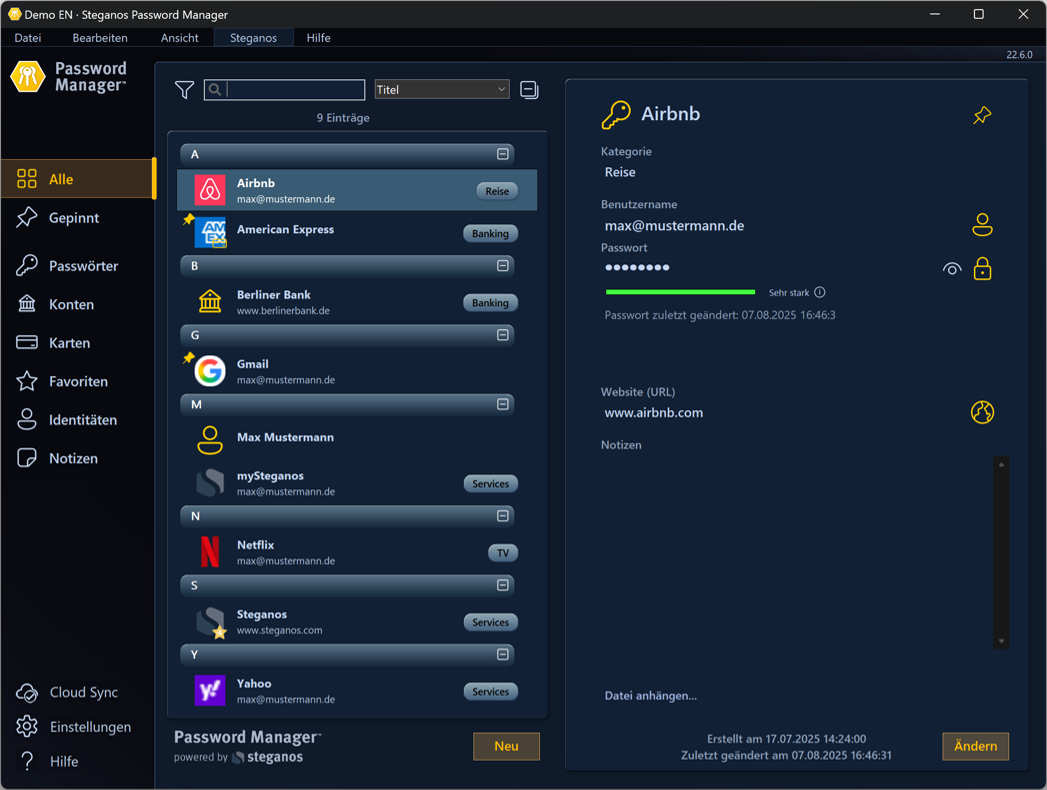Click Datei anhängen link
The width and height of the screenshot is (1047, 790).
tap(650, 695)
